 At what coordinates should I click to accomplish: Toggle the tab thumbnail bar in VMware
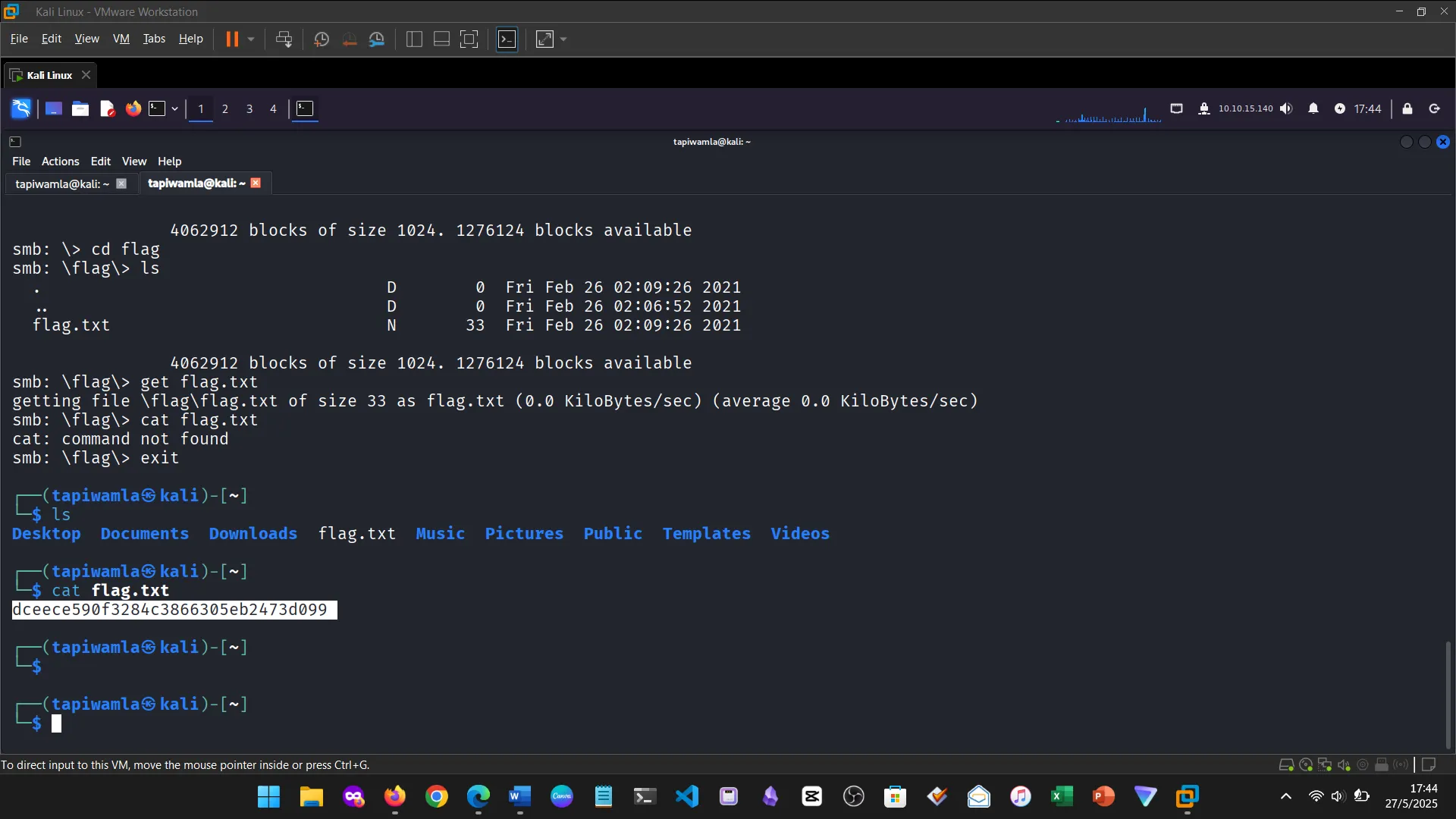pos(441,39)
